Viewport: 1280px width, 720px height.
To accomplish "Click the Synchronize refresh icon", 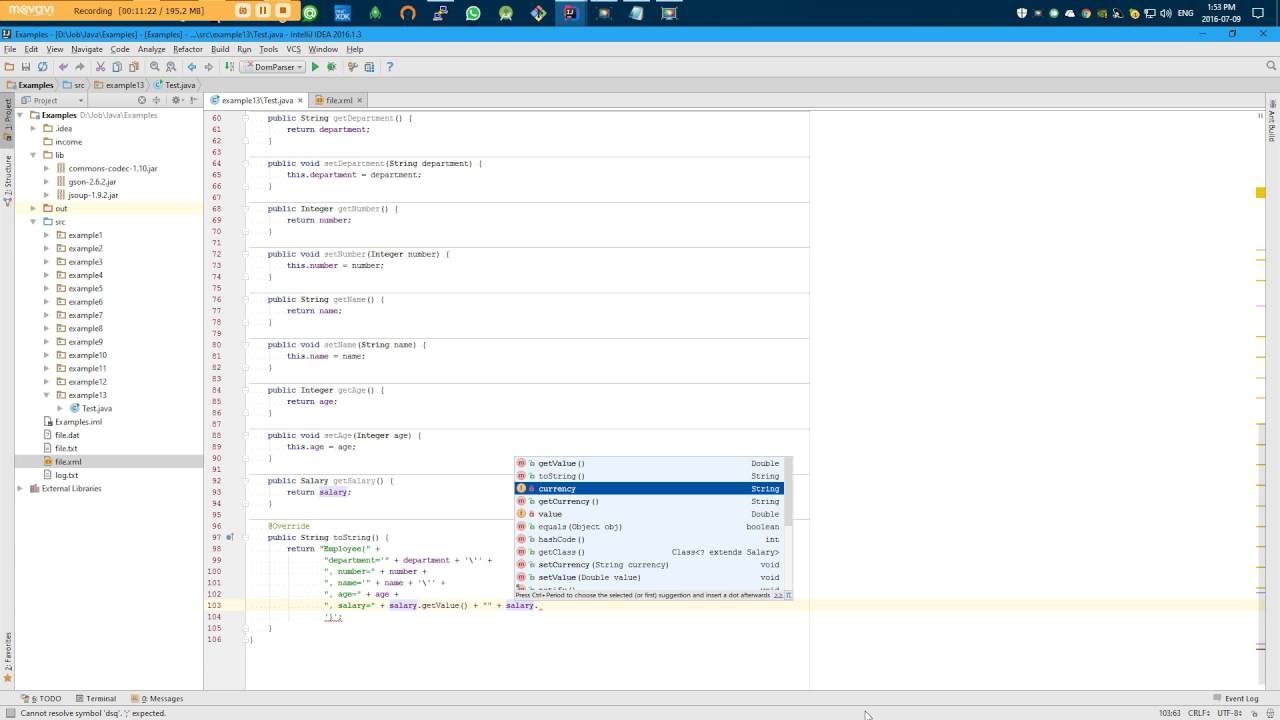I will (x=42, y=67).
